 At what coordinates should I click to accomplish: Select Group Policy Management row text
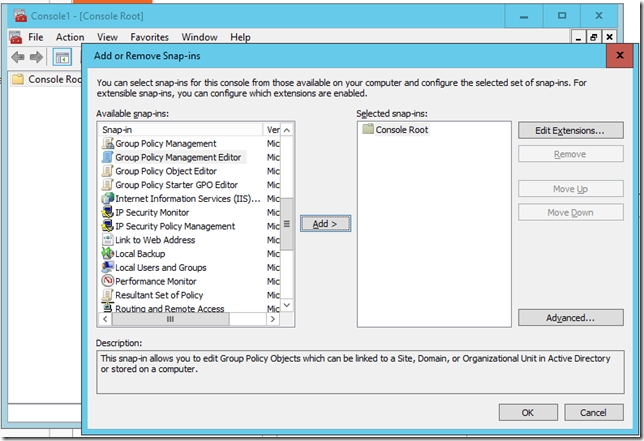pyautogui.click(x=166, y=144)
